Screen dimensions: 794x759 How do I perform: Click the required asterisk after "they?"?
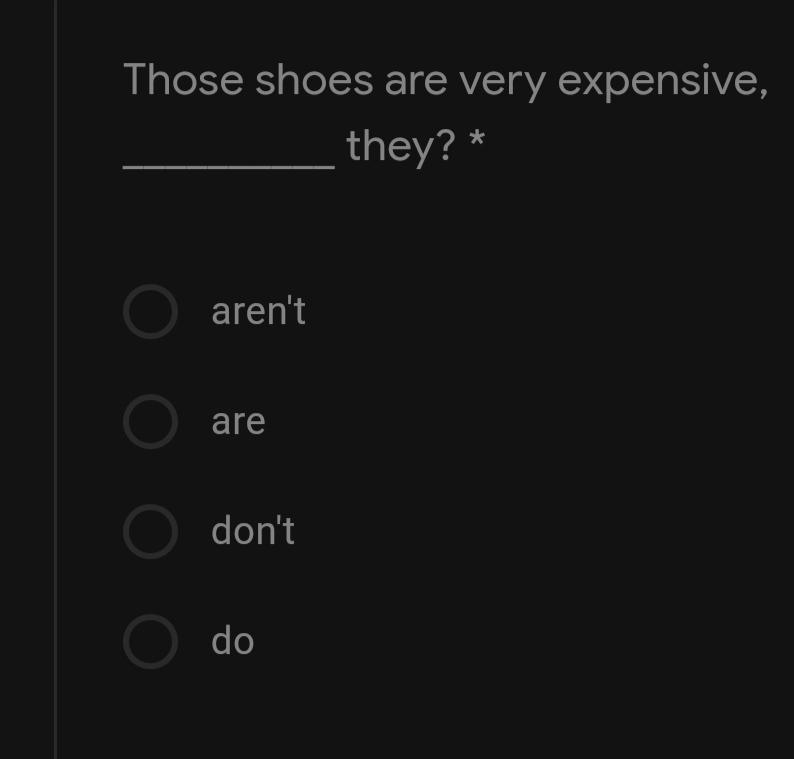(477, 138)
